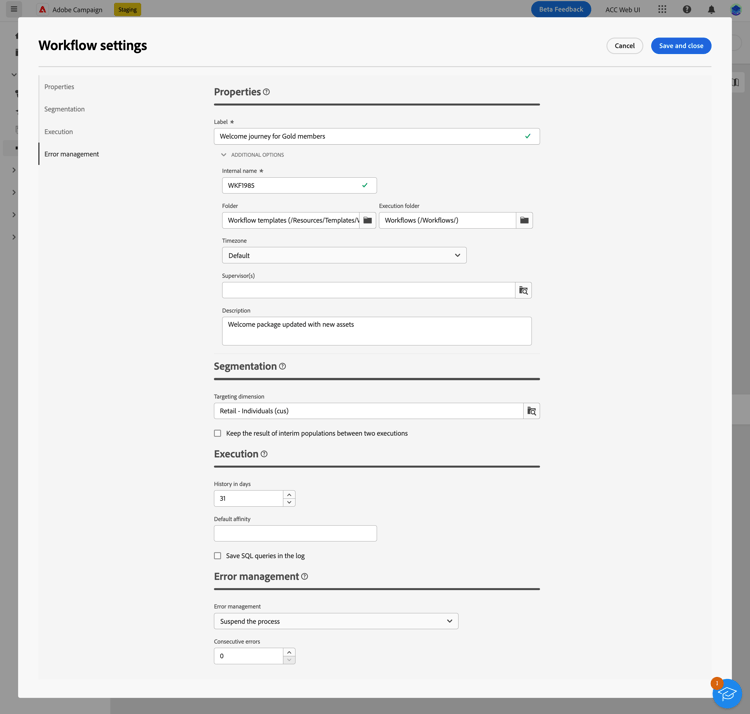This screenshot has width=750, height=714.
Task: Click into the Label text field
Action: click(x=376, y=136)
